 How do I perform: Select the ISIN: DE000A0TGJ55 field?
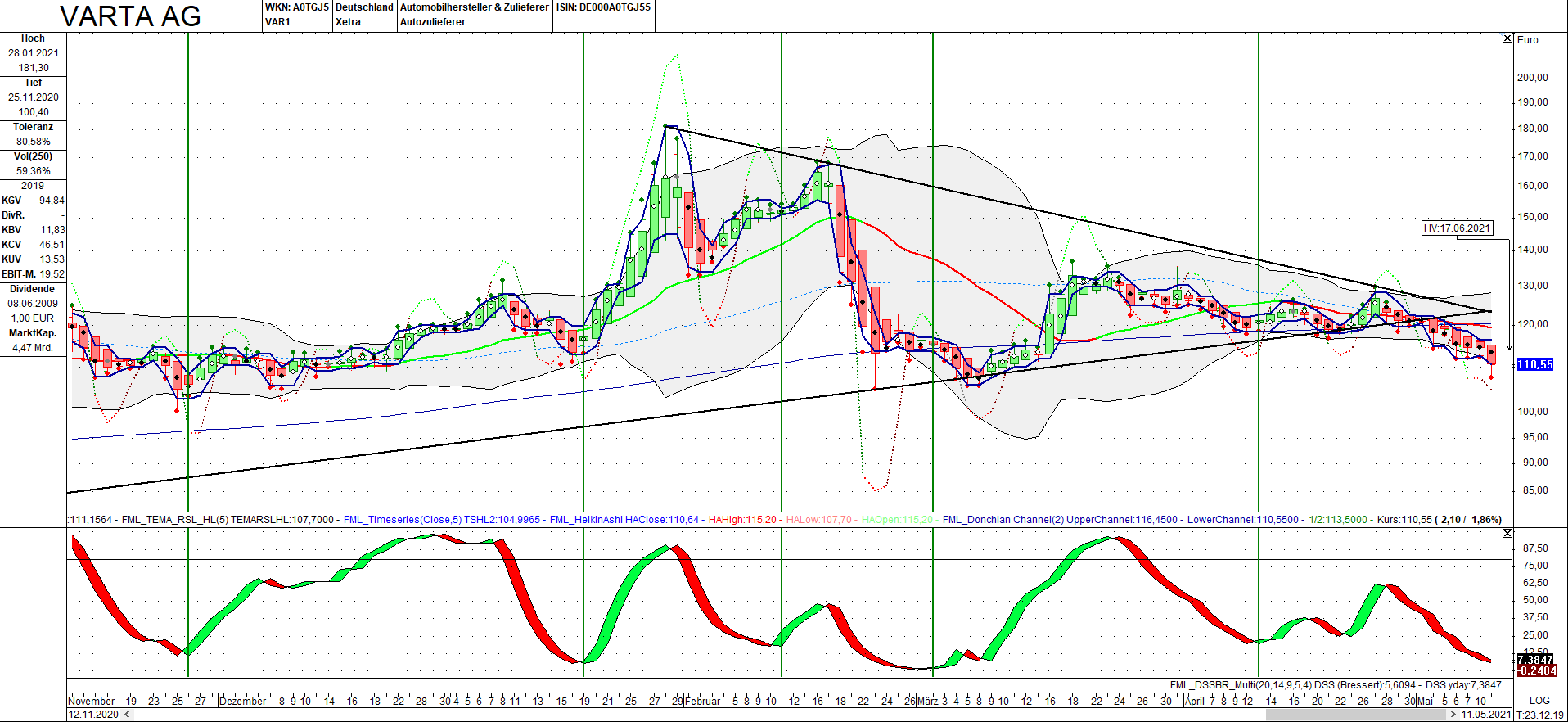[604, 7]
